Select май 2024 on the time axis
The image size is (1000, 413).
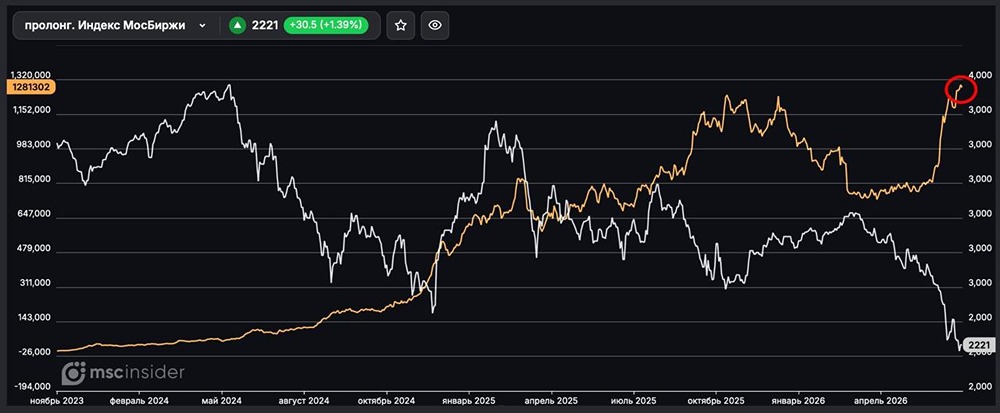[222, 401]
